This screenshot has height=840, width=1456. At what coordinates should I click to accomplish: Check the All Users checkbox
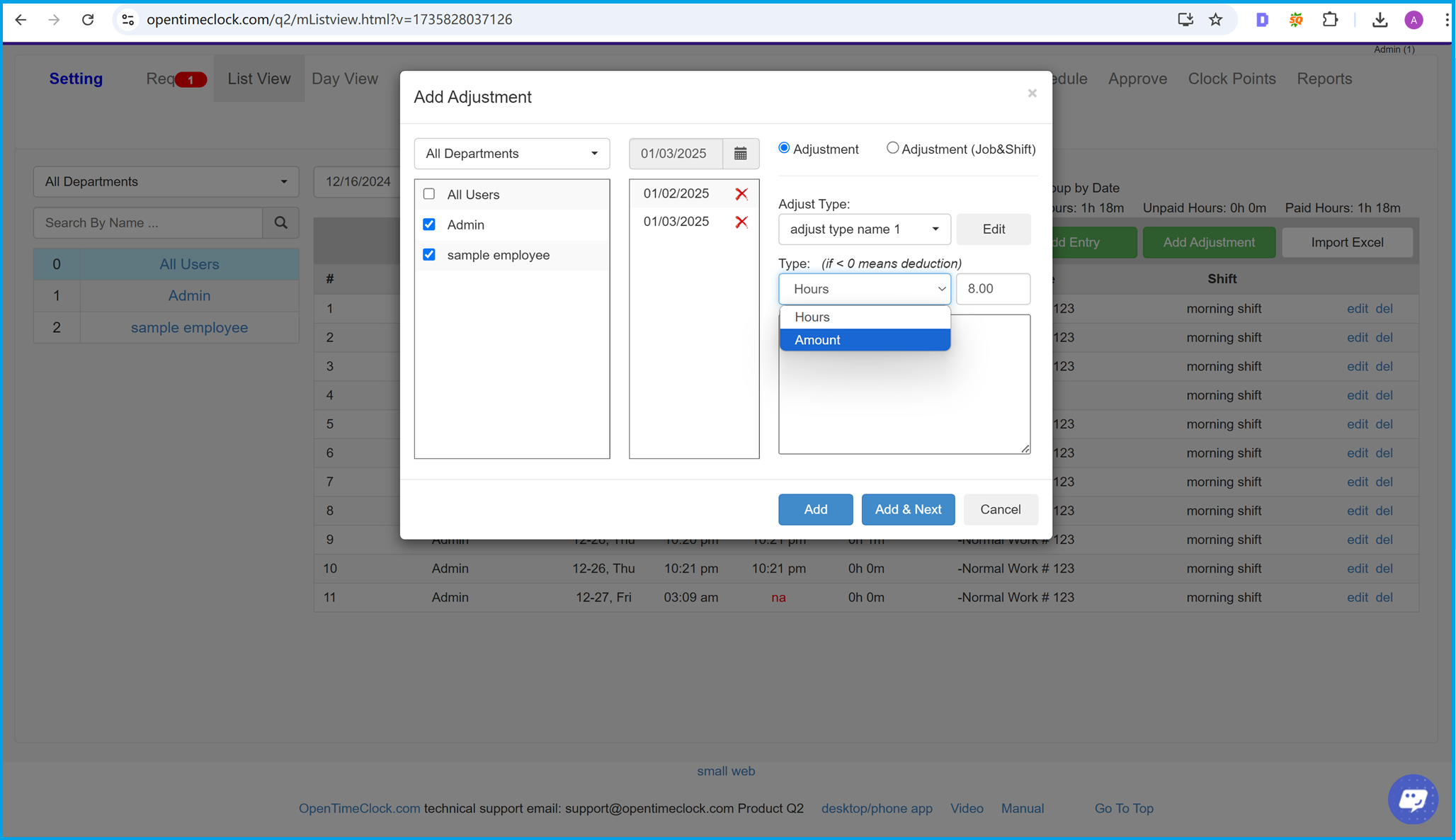[429, 194]
